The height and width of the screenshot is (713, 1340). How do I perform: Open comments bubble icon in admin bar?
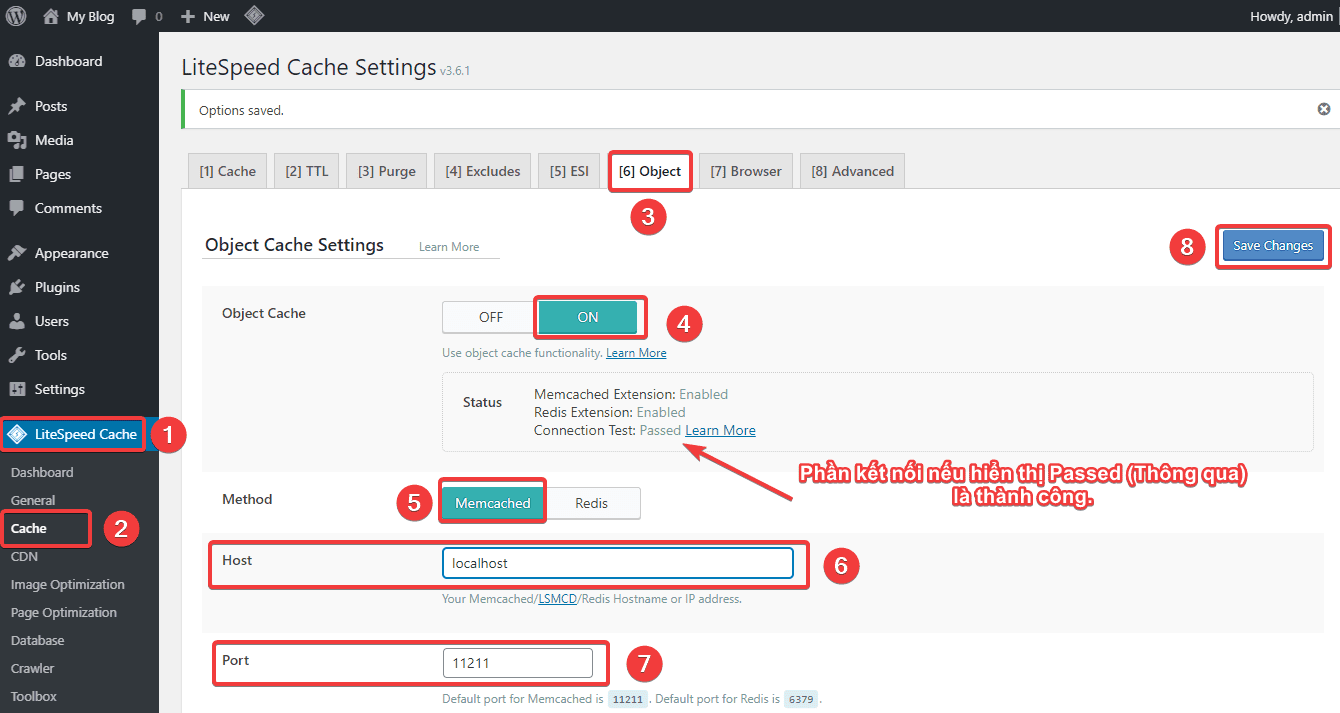pos(139,16)
